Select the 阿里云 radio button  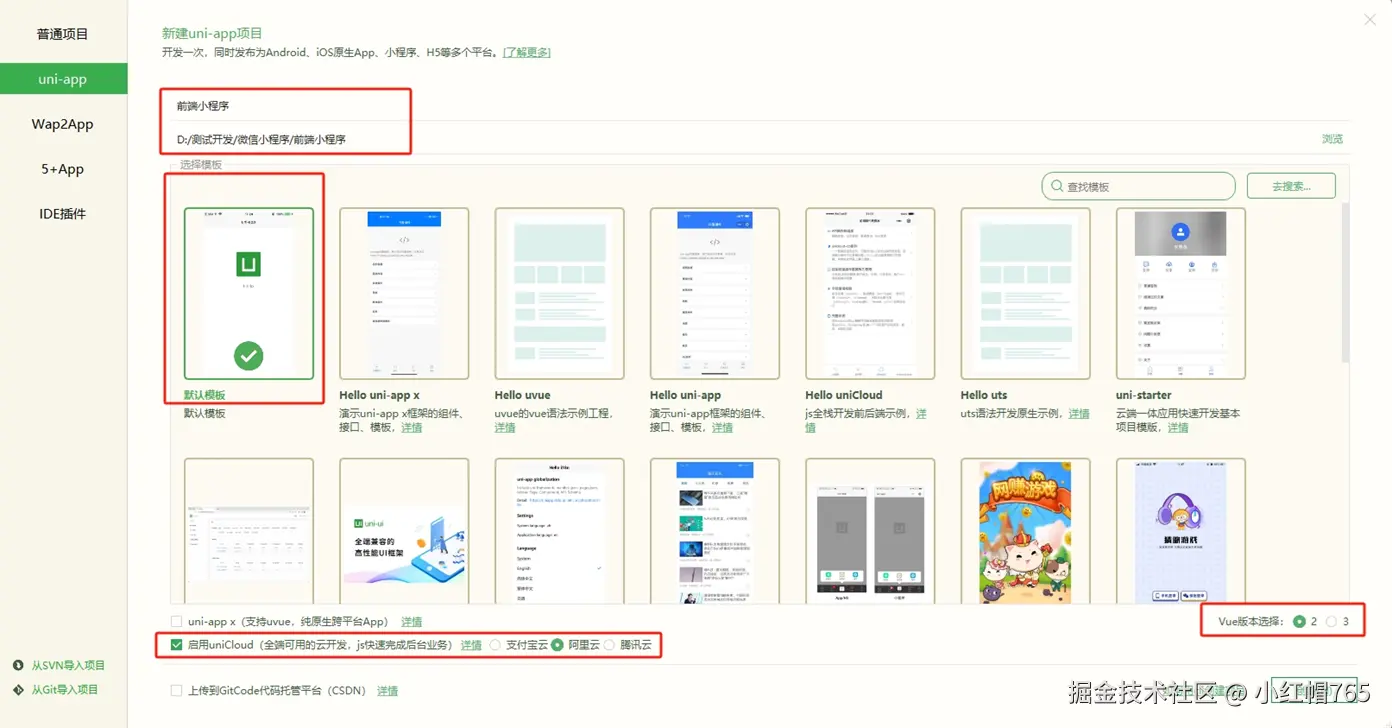click(x=558, y=645)
